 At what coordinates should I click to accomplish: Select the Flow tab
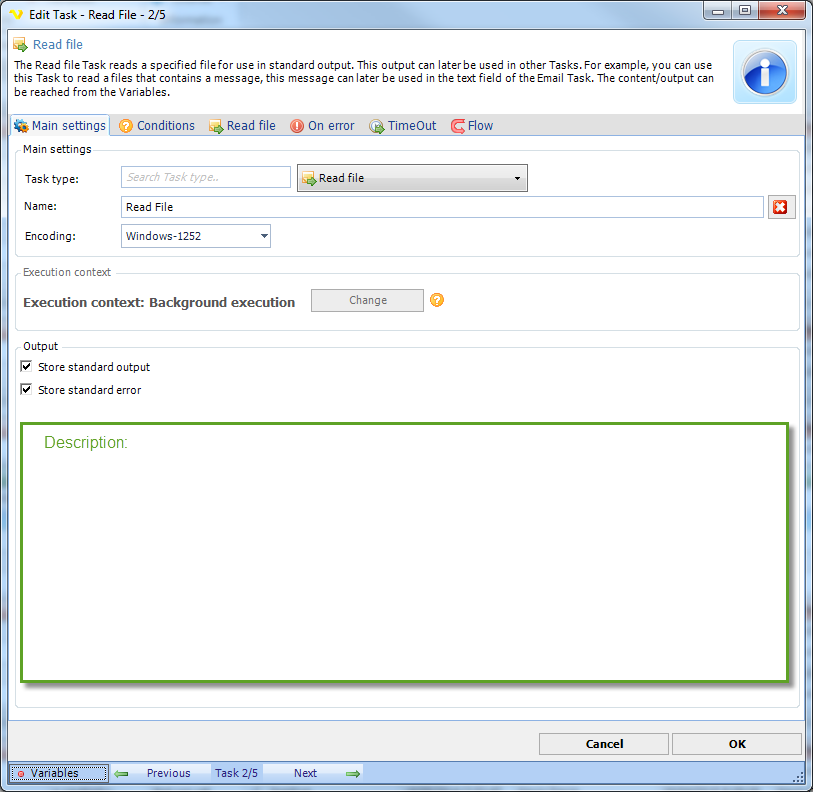[472, 126]
